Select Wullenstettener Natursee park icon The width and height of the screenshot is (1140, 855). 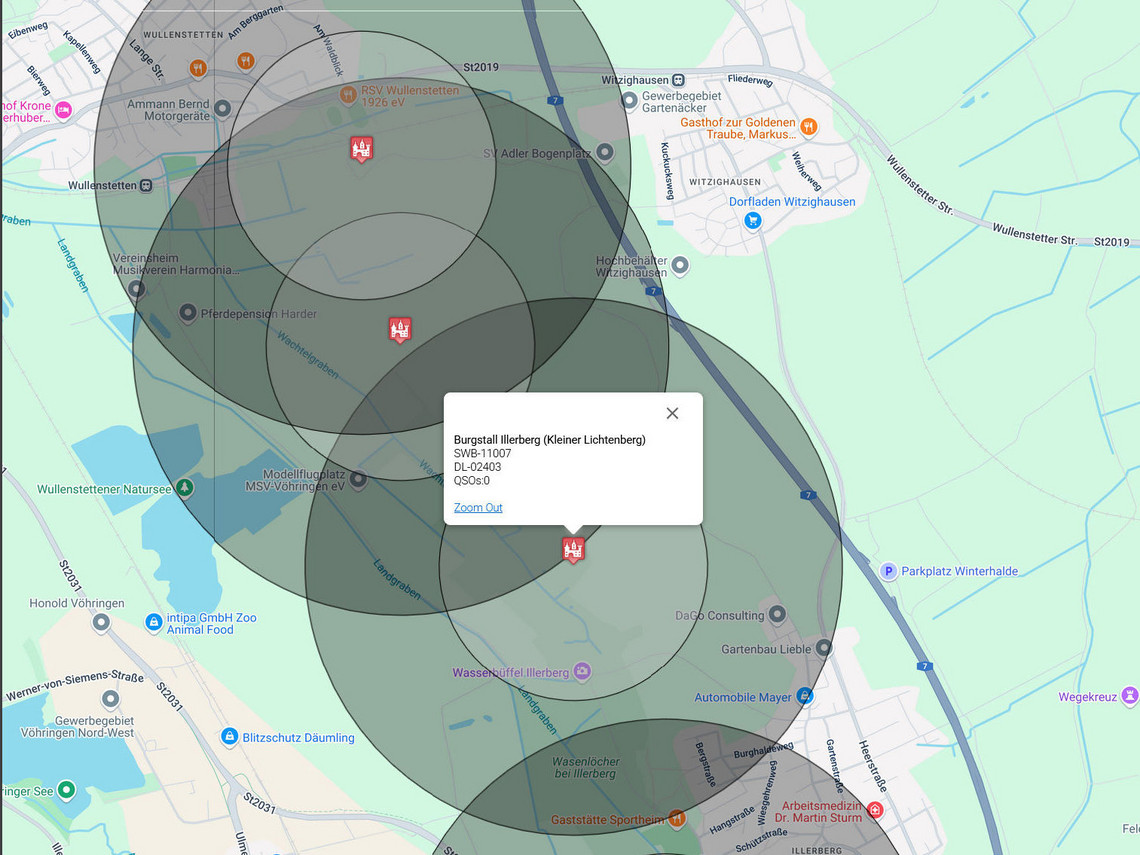(x=185, y=487)
